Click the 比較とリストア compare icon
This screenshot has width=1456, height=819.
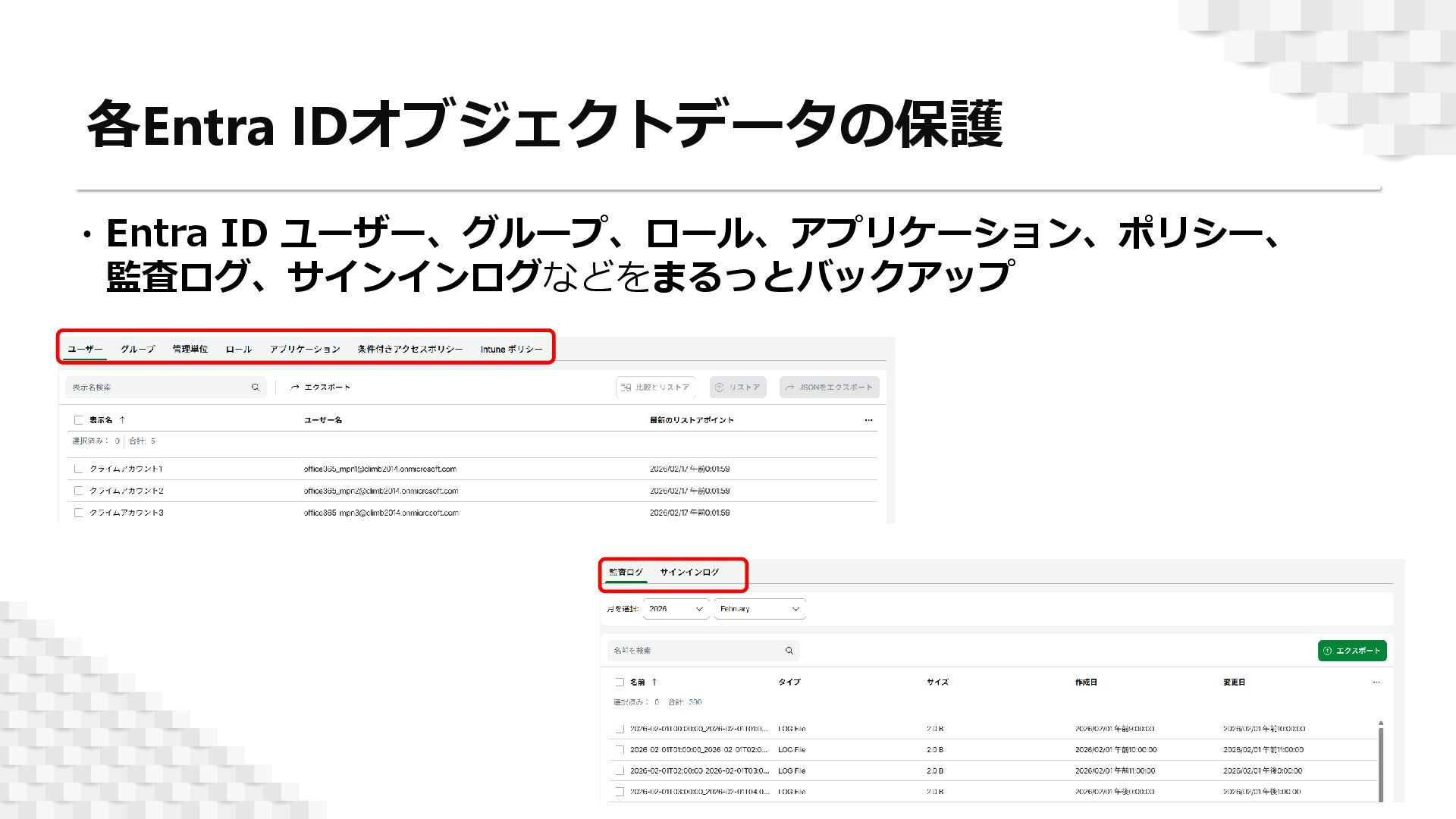click(x=626, y=388)
